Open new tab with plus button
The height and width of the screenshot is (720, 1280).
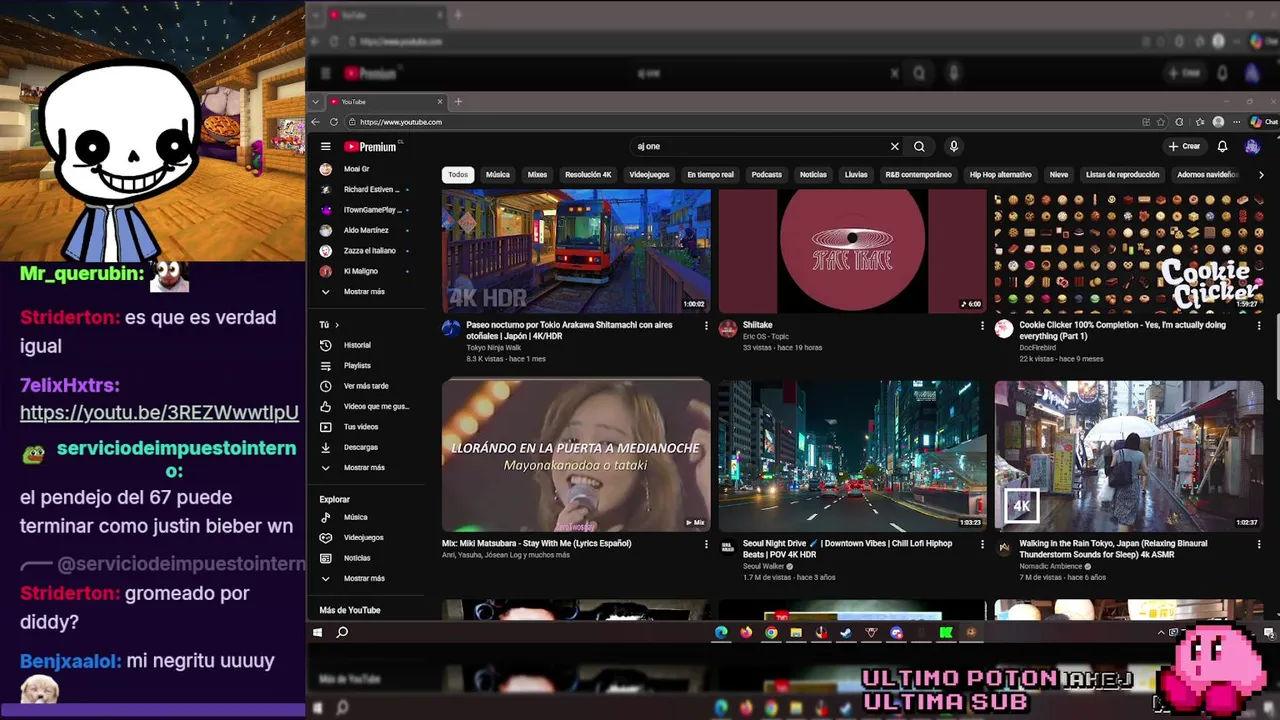click(458, 101)
